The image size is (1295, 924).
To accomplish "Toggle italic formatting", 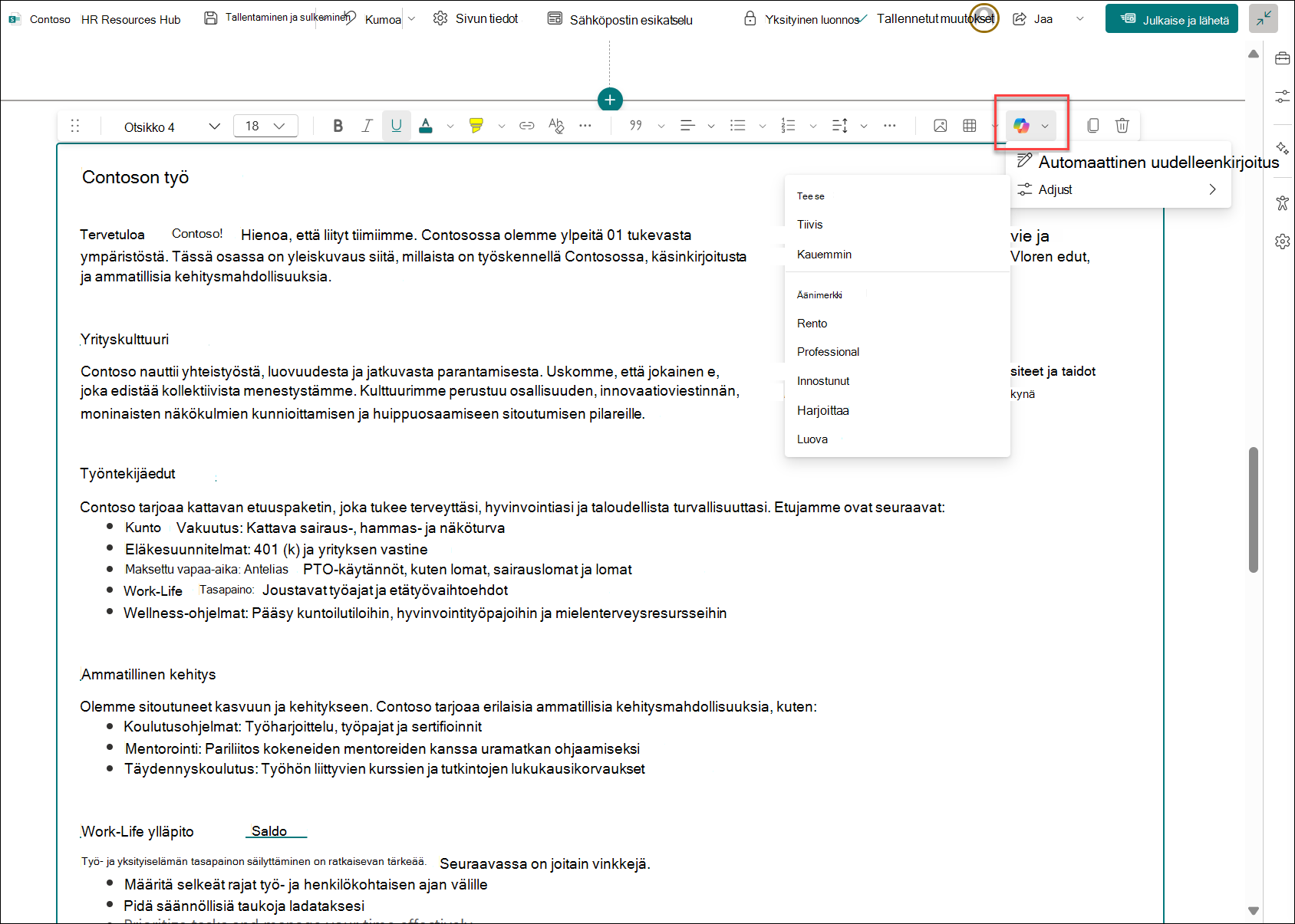I will 367,126.
